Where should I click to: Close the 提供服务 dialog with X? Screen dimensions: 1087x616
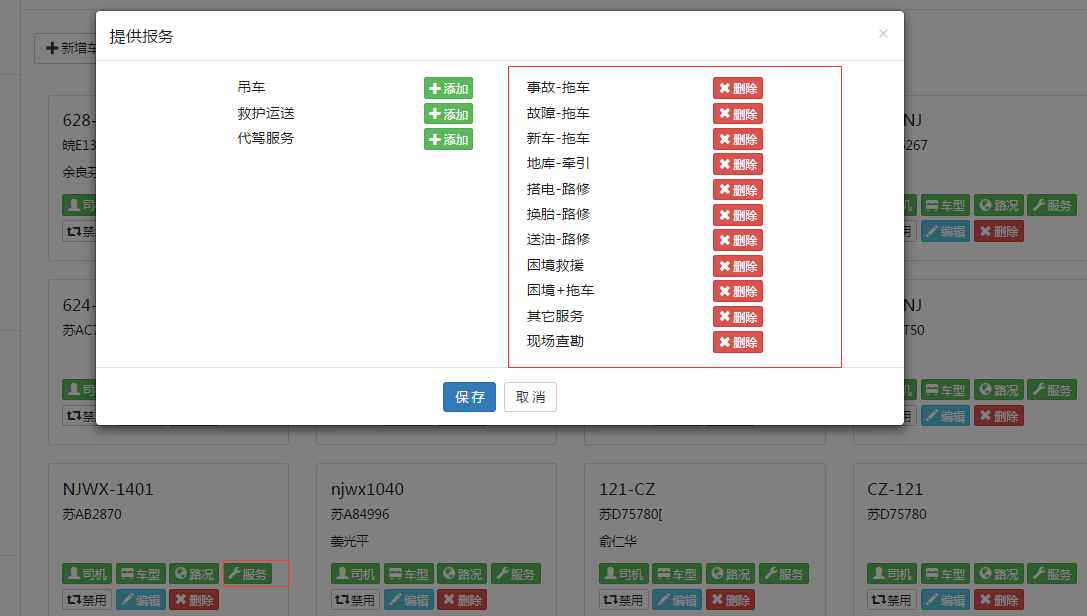pos(882,34)
